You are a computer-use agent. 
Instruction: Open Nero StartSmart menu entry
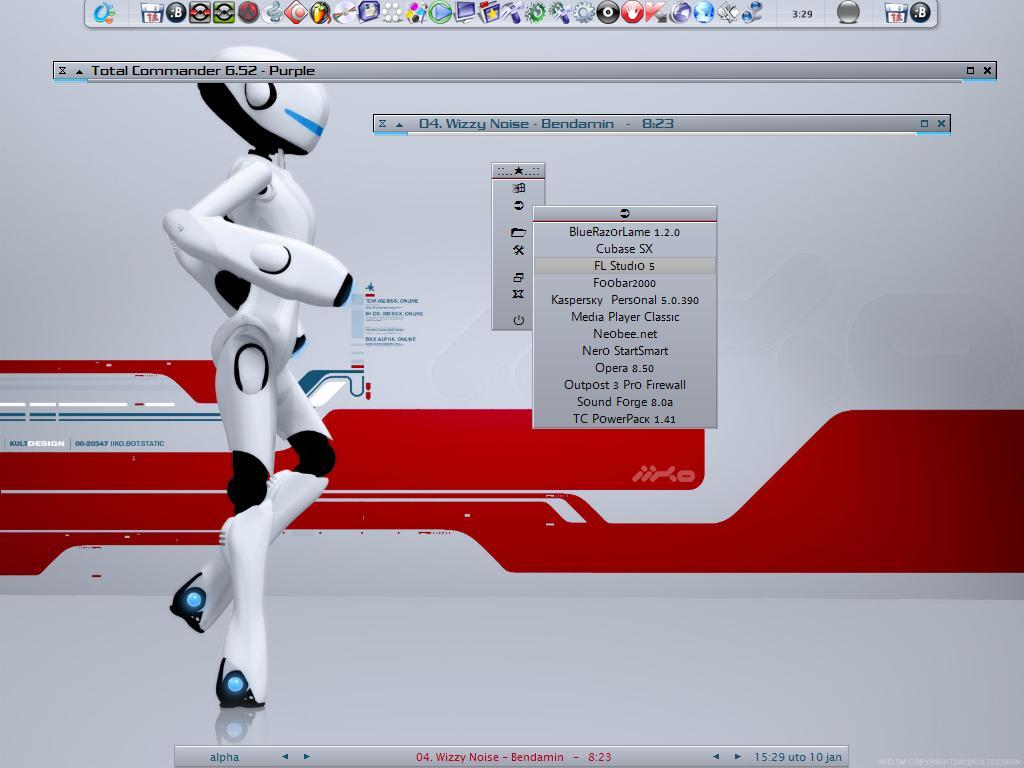pyautogui.click(x=624, y=351)
